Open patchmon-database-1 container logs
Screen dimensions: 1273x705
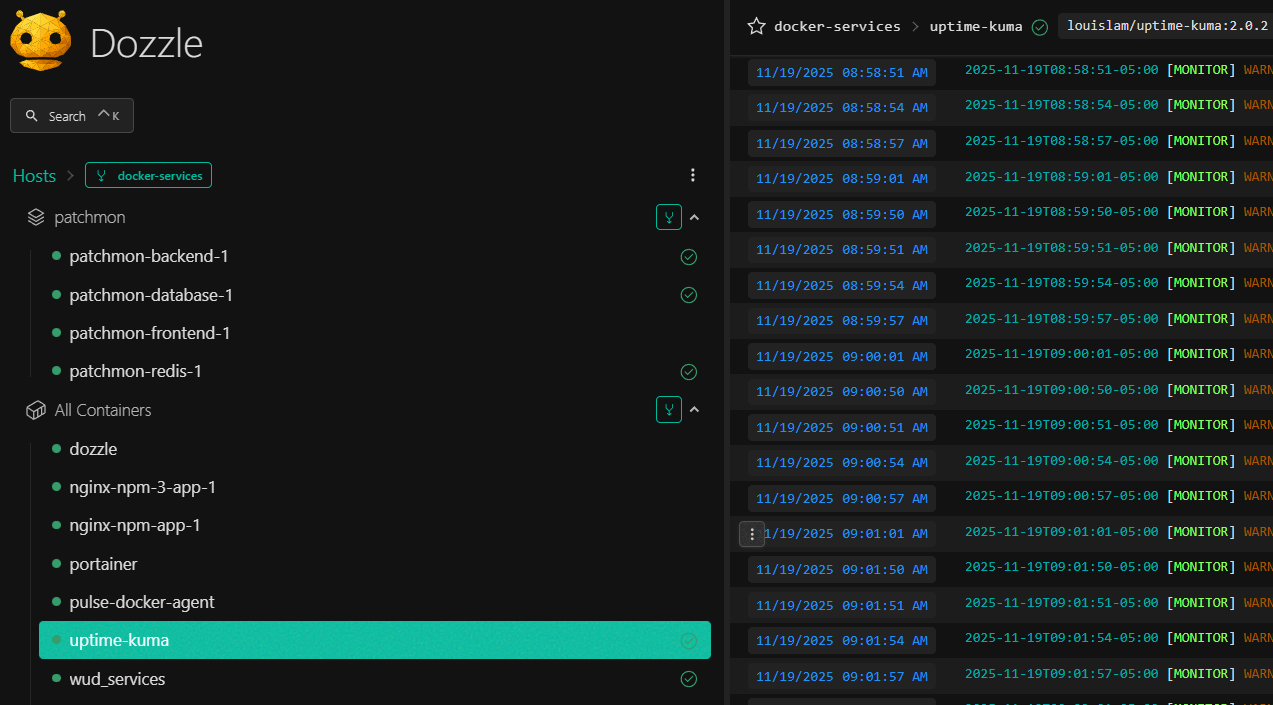[x=151, y=296]
